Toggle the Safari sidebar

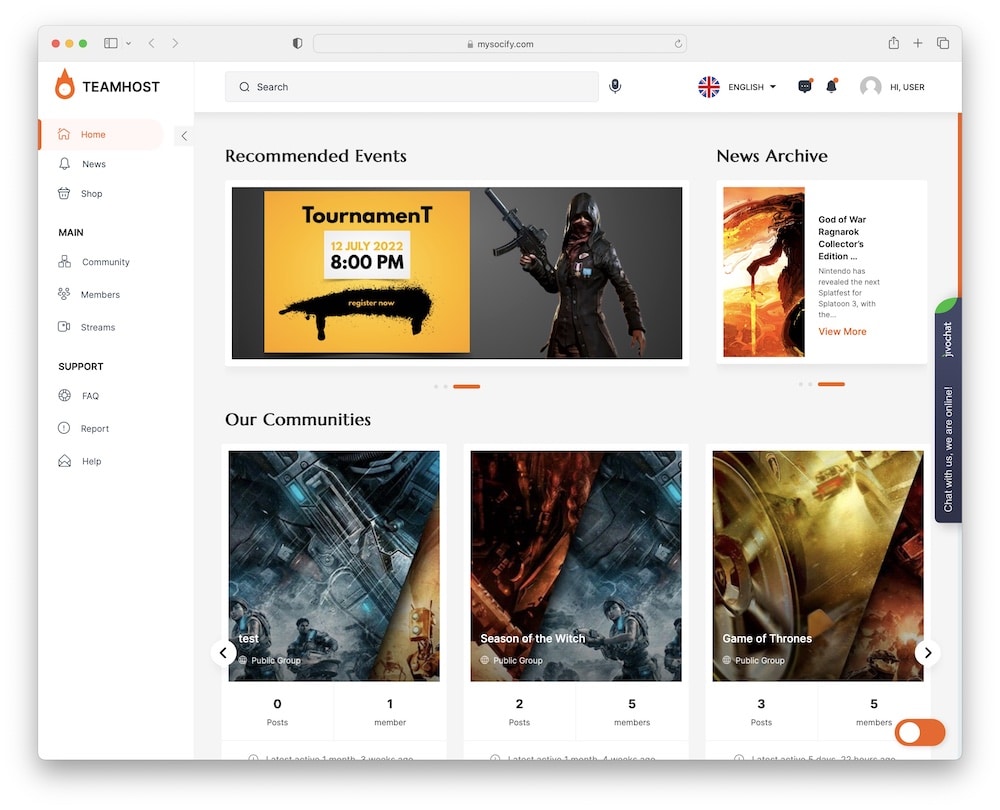tap(111, 43)
